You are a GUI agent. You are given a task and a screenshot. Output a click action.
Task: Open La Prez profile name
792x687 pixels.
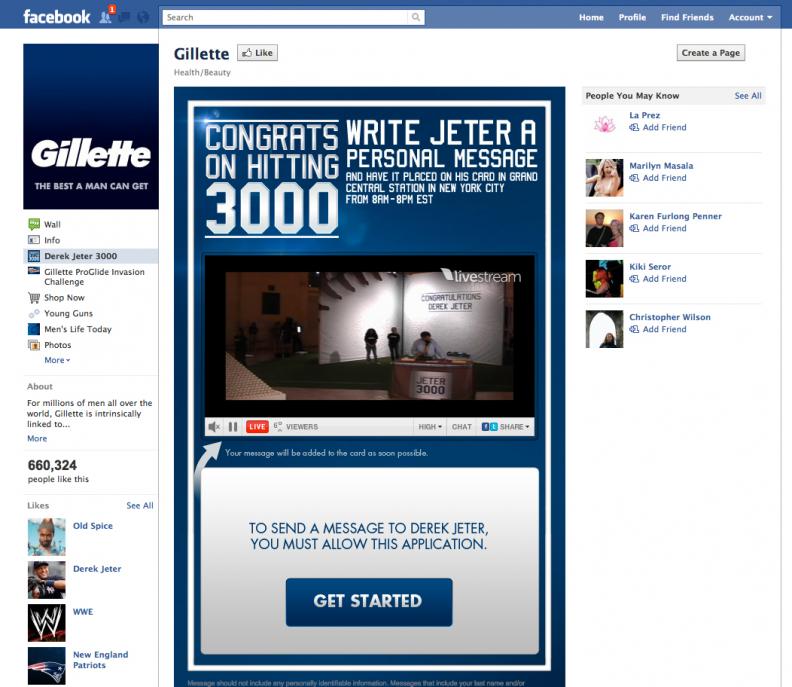(x=645, y=115)
